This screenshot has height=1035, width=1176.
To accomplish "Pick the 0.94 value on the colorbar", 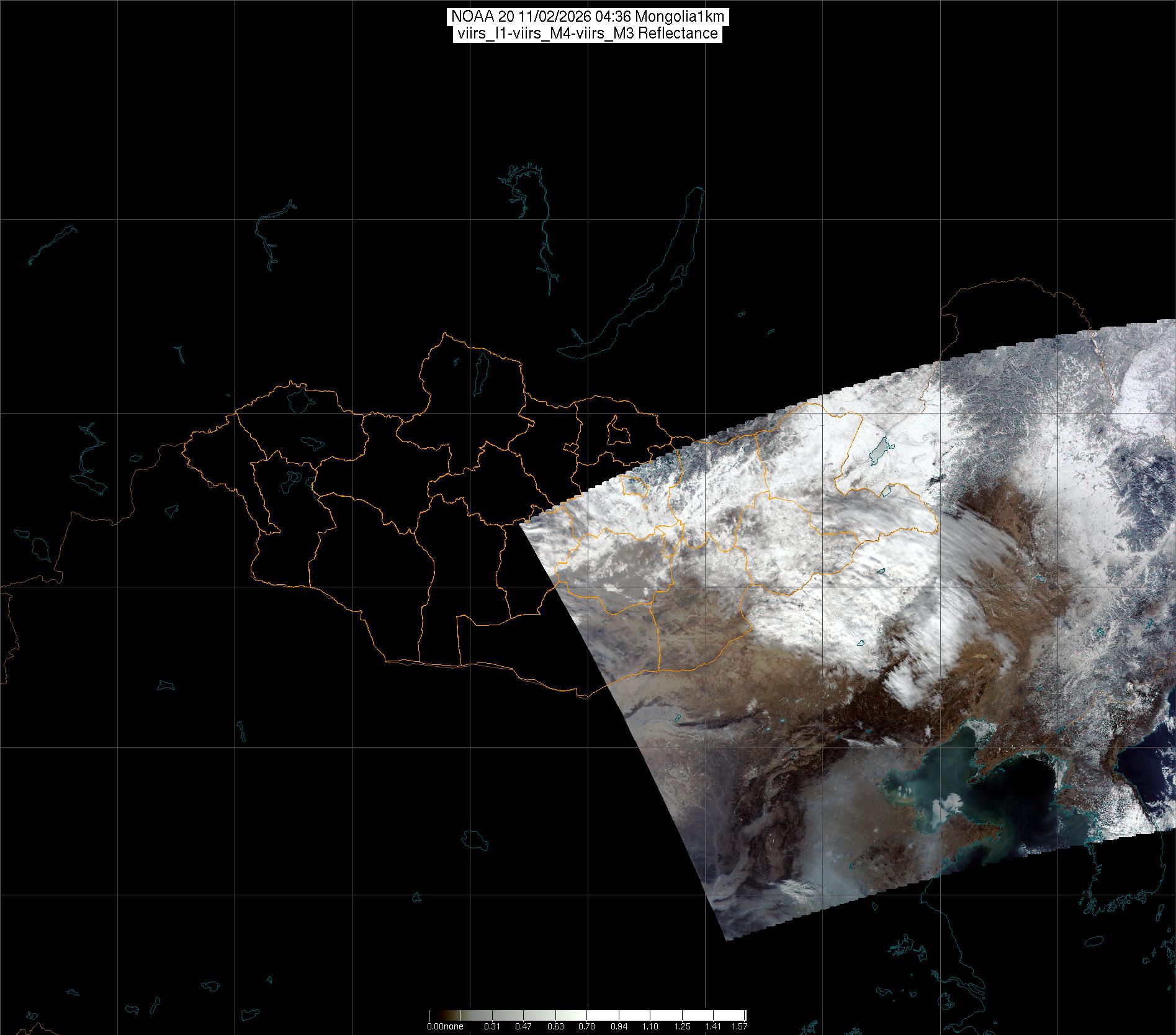I will 618,1026.
